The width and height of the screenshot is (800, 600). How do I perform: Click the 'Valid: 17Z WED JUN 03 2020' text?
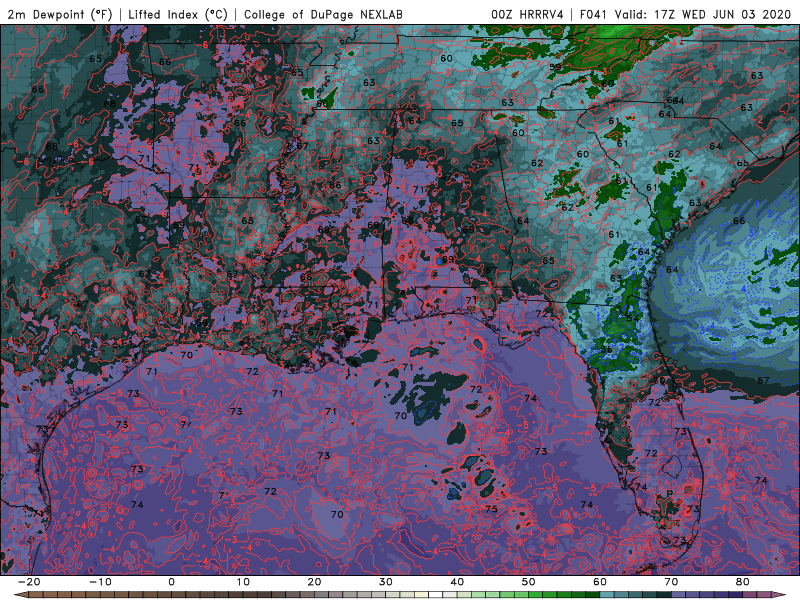coord(703,14)
